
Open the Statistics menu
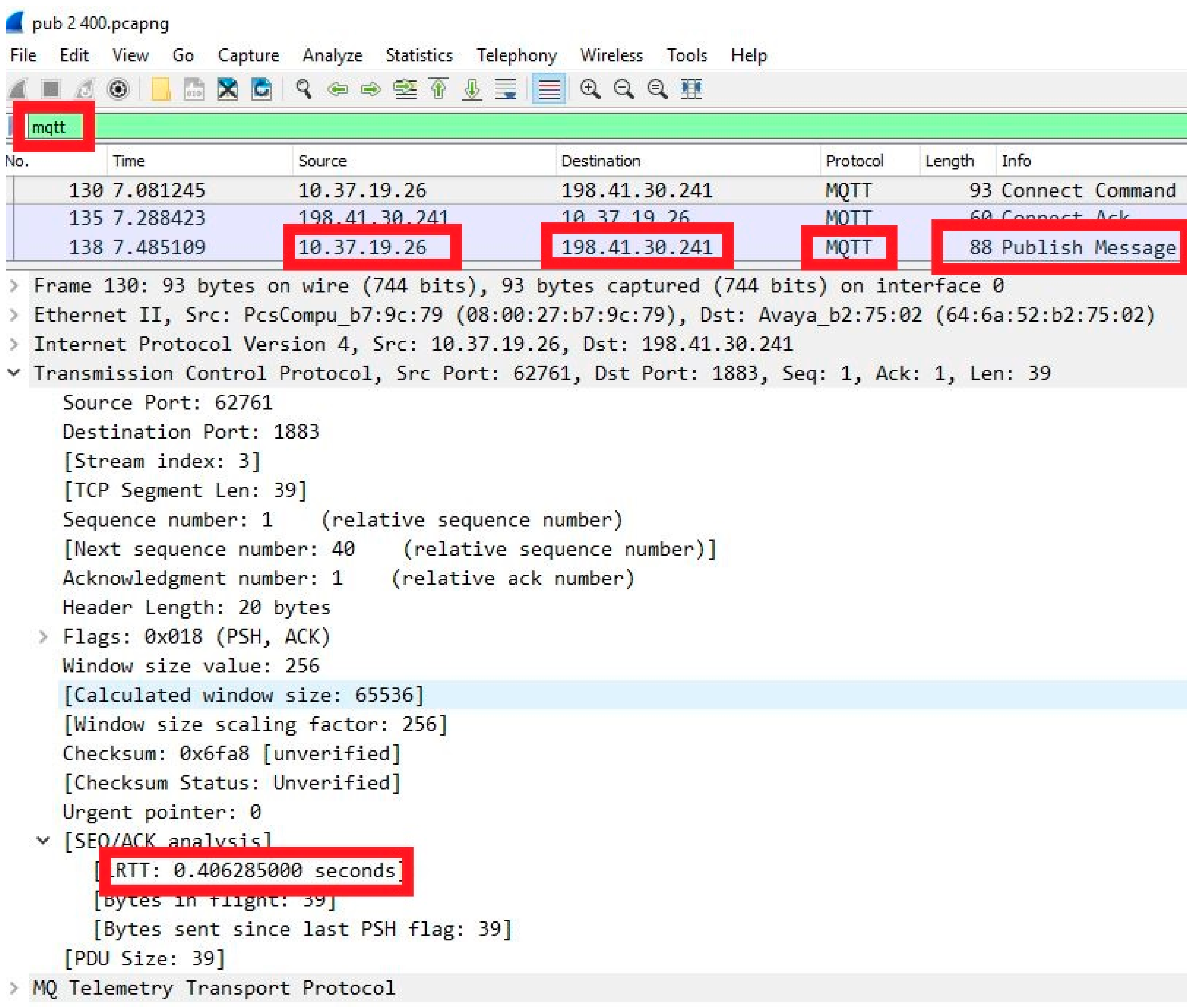click(x=419, y=55)
